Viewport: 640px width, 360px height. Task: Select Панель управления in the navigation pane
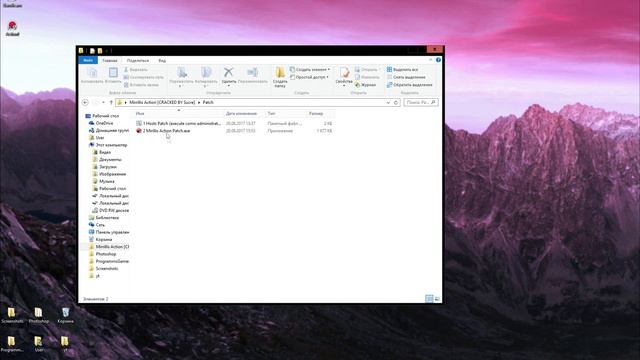[109, 232]
